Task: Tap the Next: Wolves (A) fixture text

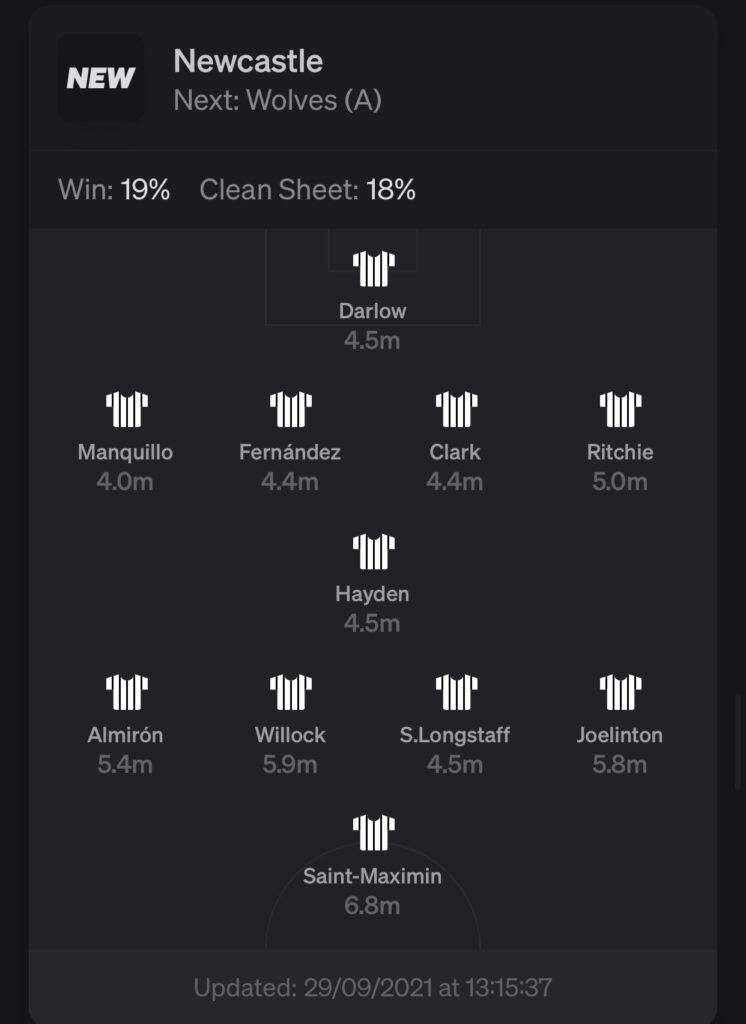Action: (278, 101)
